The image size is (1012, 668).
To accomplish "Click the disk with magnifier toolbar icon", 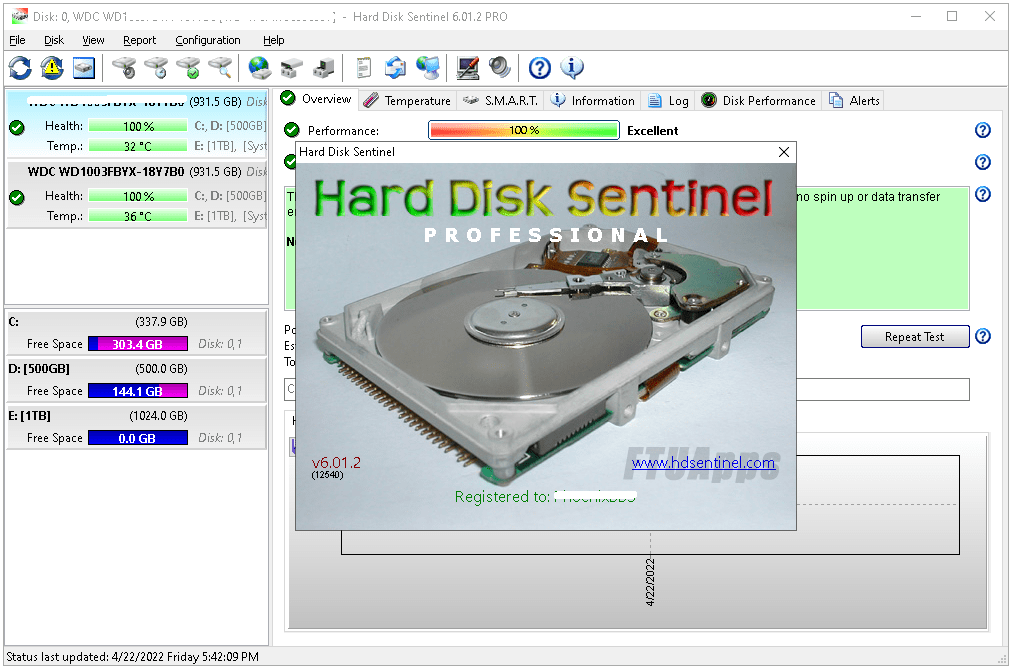I will pos(220,67).
